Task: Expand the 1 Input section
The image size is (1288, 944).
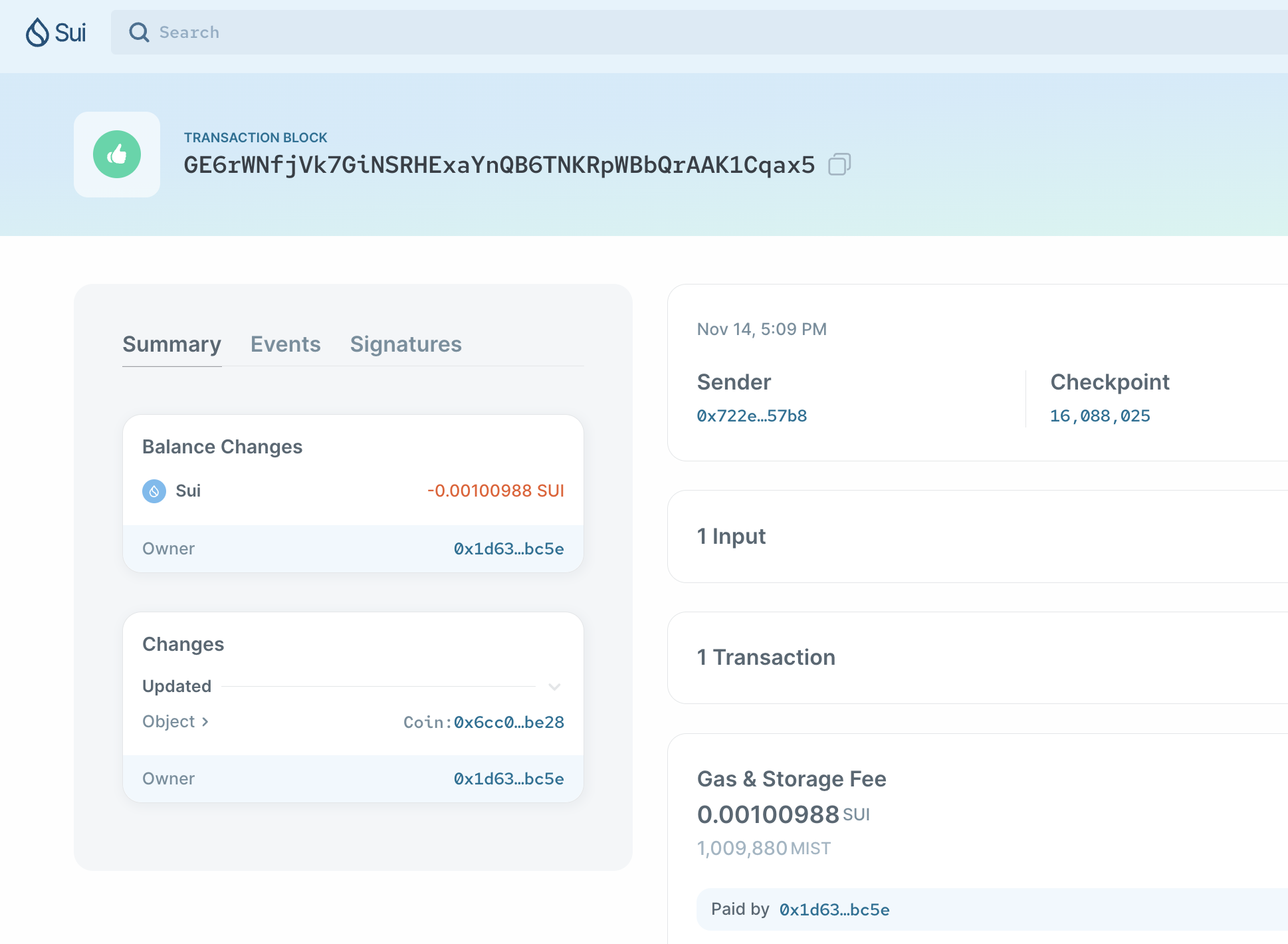Action: point(731,536)
